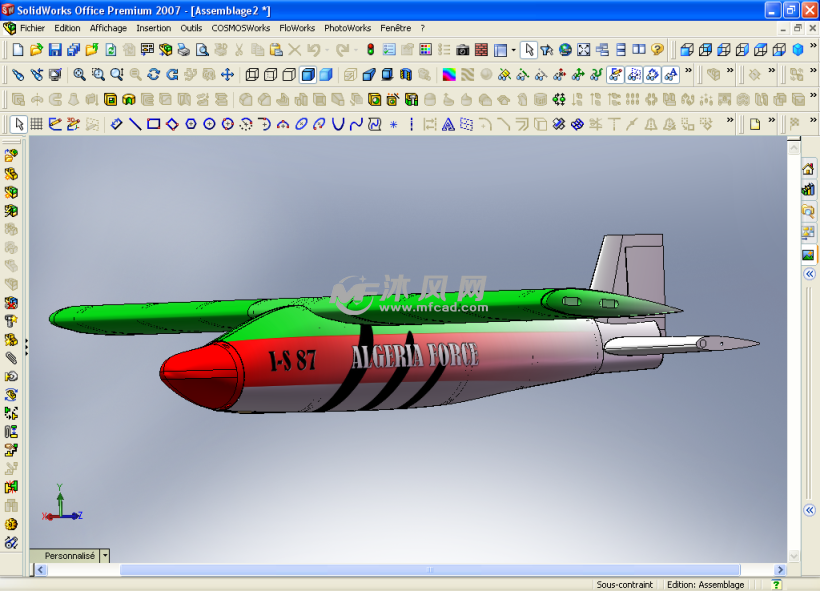Select the Zoom to Fit magnifier
Screen dimensions: 820x591
tap(79, 75)
